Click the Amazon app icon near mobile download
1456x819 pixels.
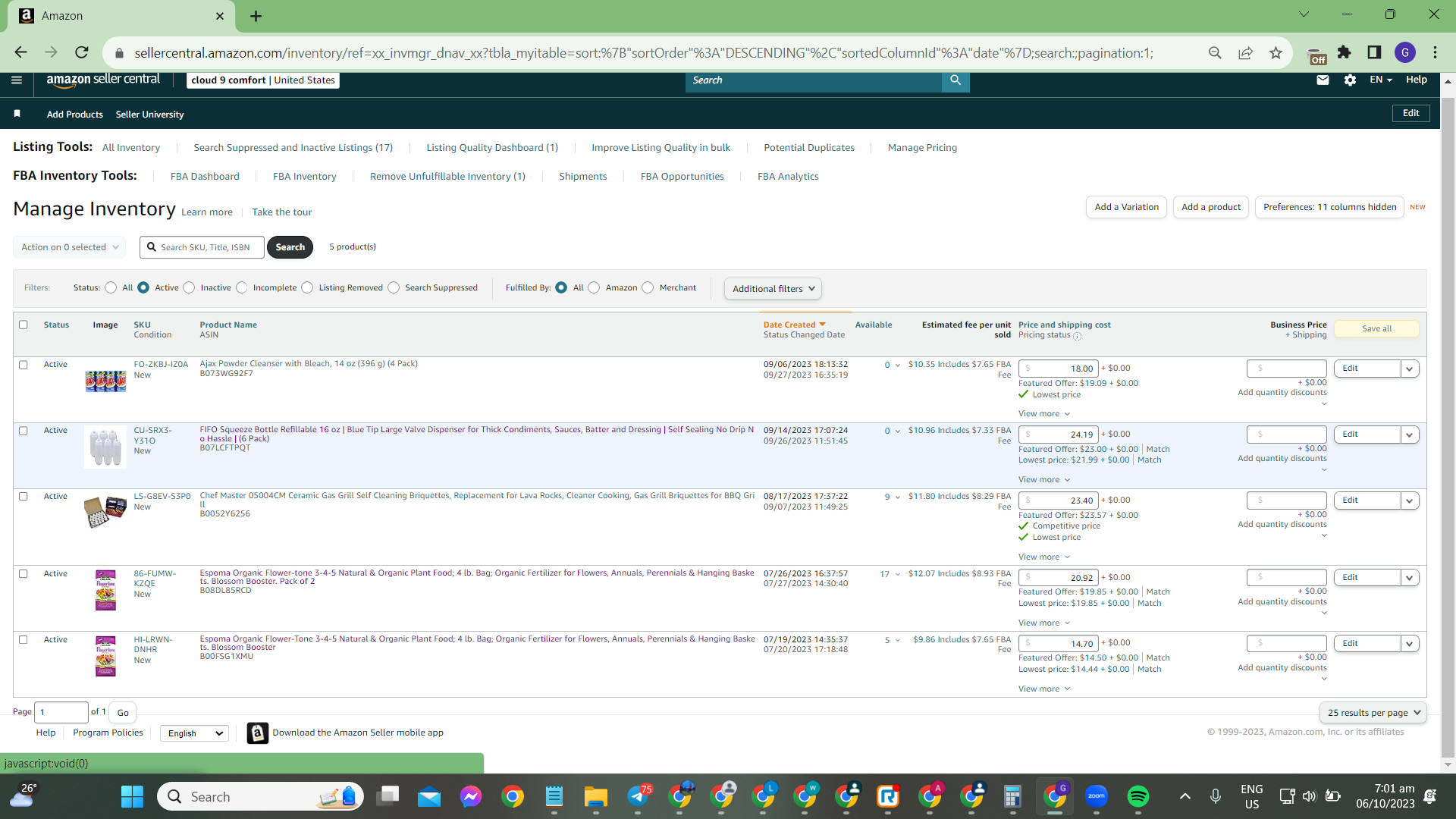point(258,733)
